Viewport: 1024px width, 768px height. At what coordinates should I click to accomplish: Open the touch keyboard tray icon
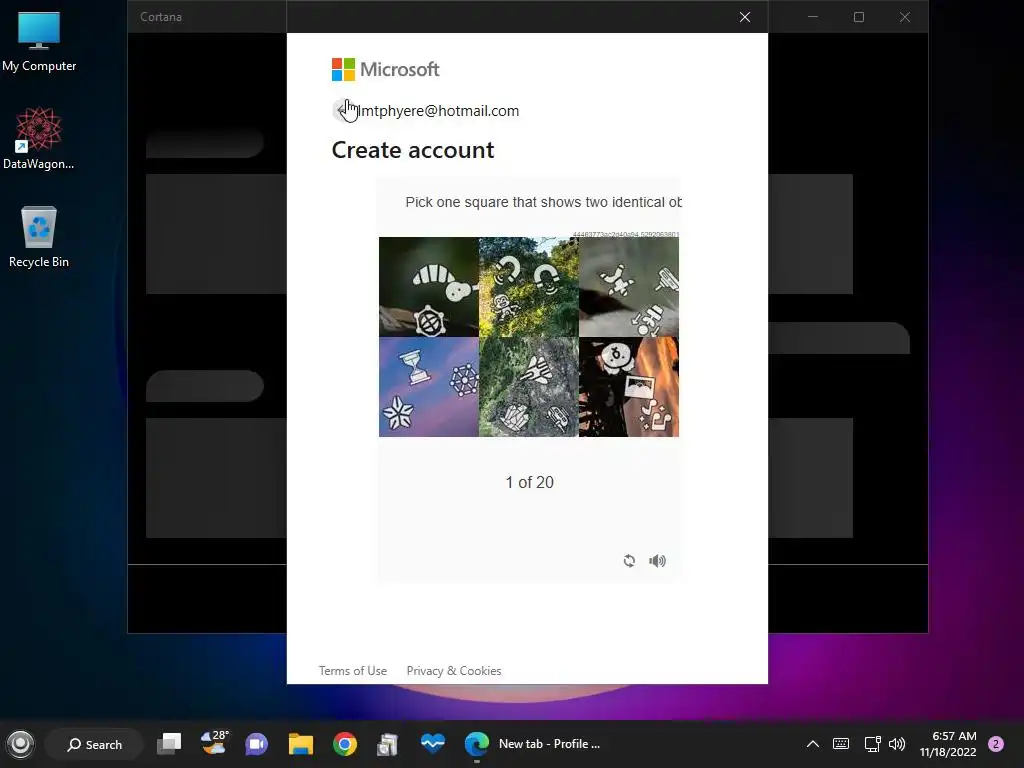tap(841, 744)
